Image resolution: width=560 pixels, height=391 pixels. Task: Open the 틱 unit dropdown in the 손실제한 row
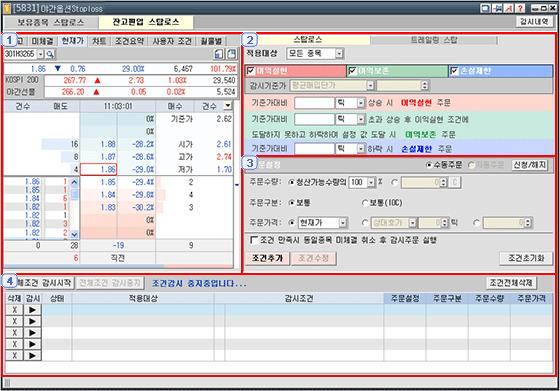click(361, 149)
